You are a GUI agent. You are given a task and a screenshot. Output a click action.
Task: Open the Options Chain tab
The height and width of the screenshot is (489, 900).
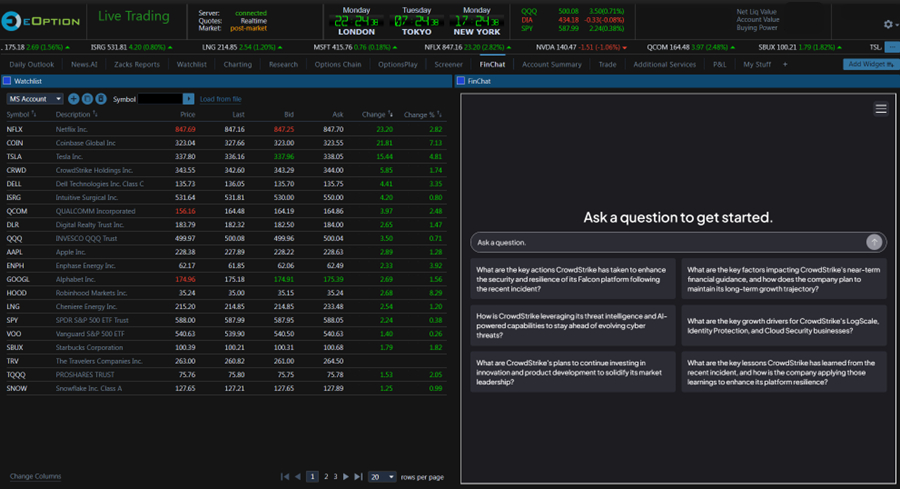(338, 64)
